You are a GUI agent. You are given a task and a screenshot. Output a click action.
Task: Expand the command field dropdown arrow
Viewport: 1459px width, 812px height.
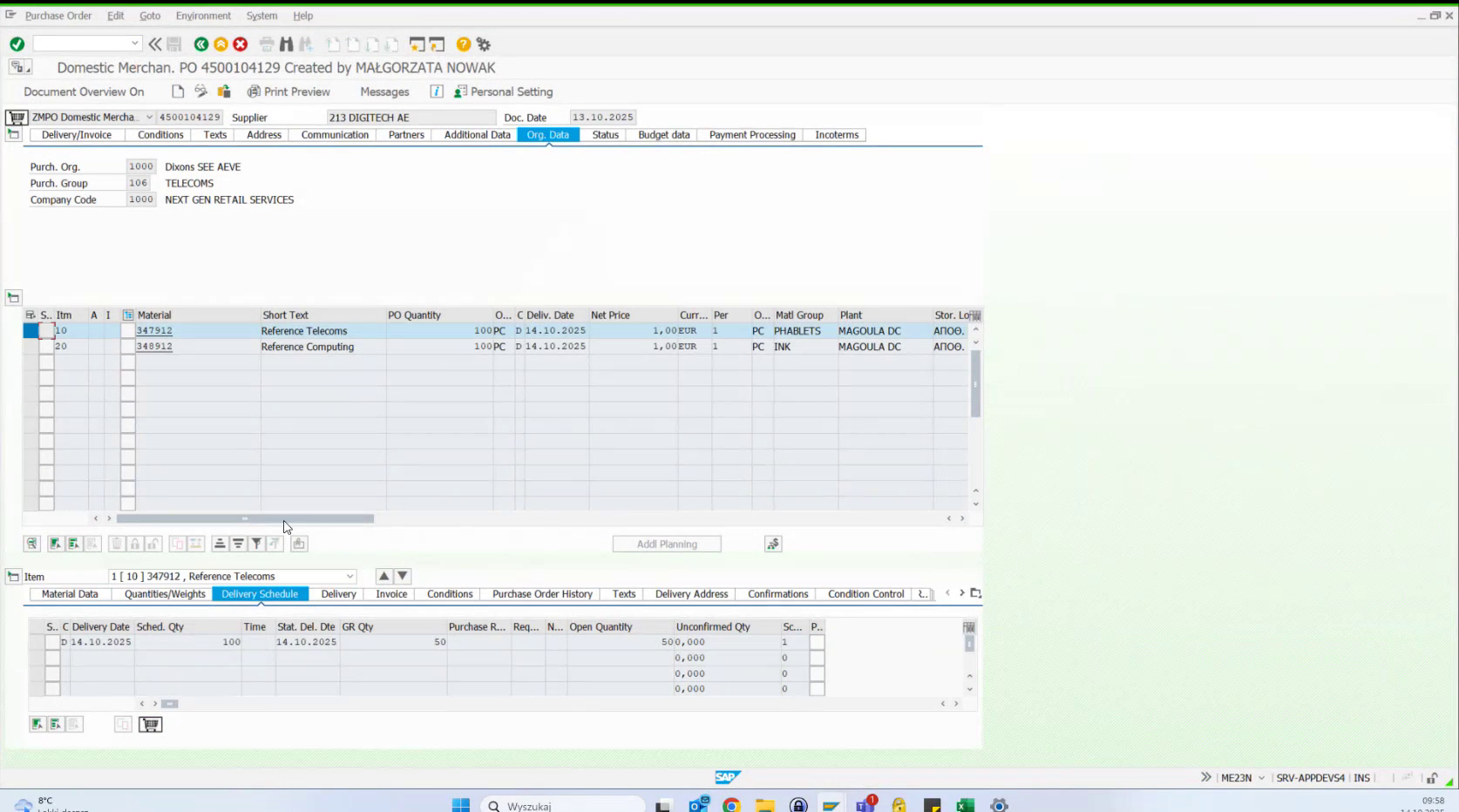coord(135,42)
